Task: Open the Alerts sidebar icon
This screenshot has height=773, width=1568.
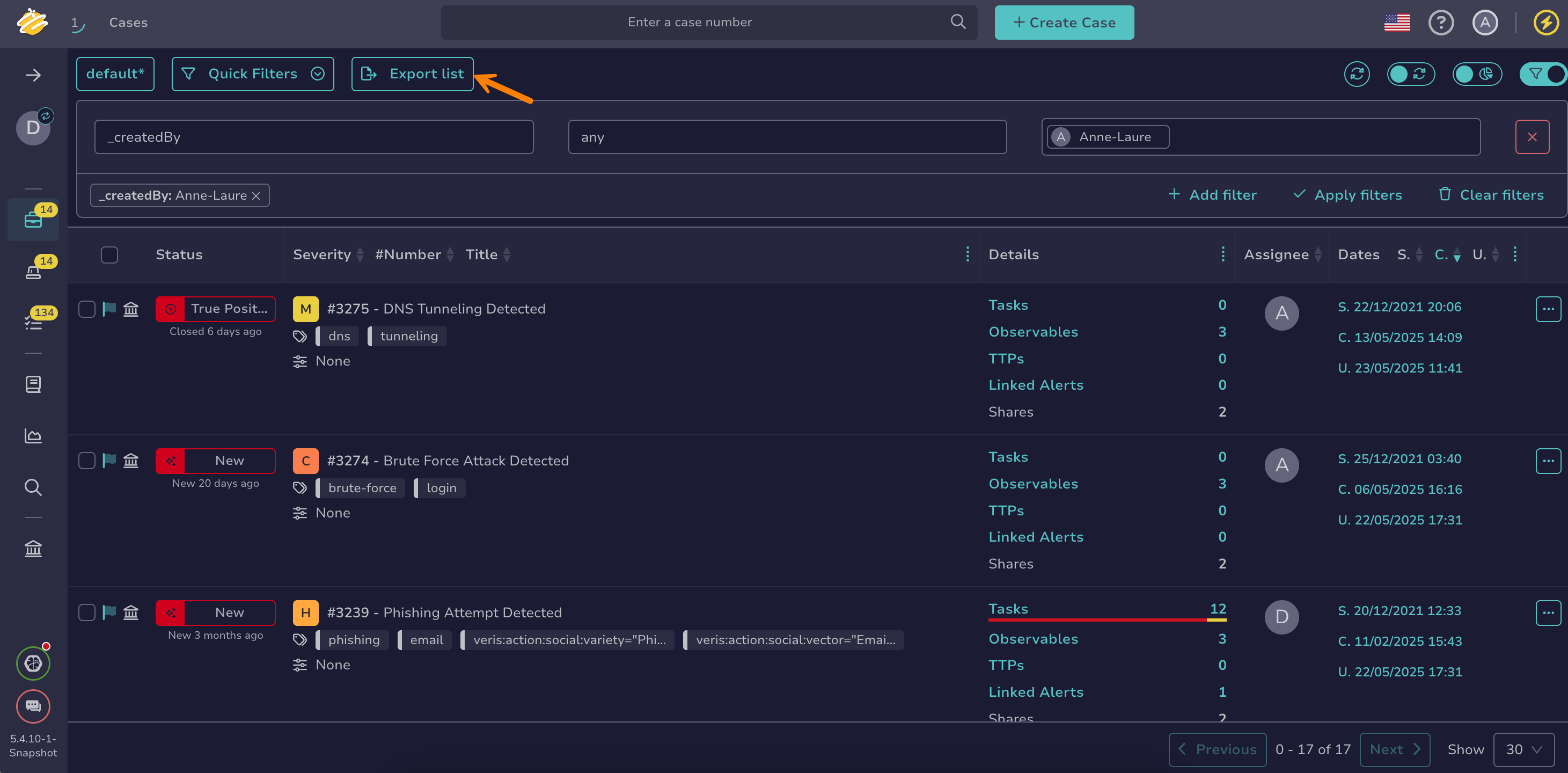Action: 33,271
